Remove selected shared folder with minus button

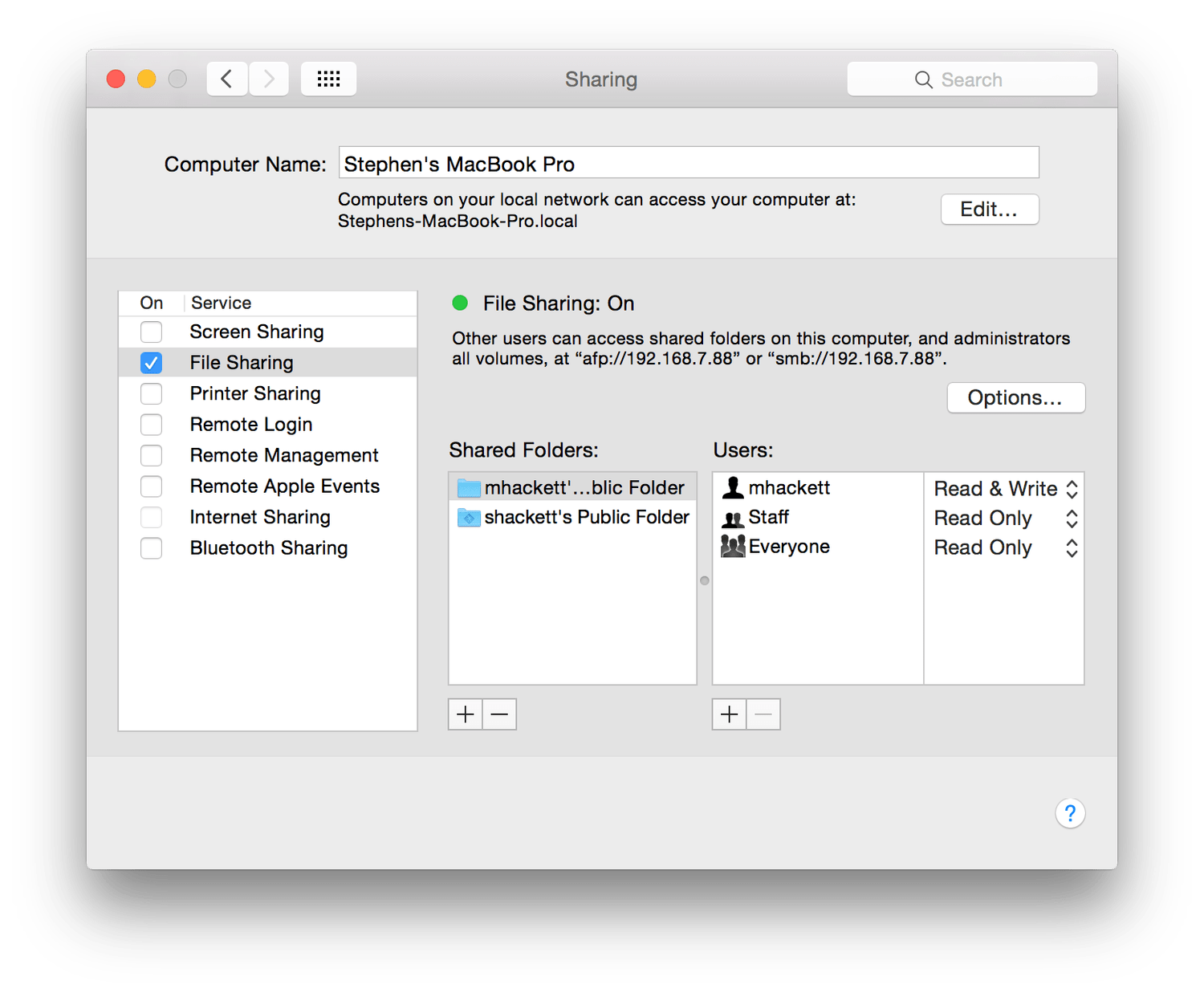(x=500, y=714)
